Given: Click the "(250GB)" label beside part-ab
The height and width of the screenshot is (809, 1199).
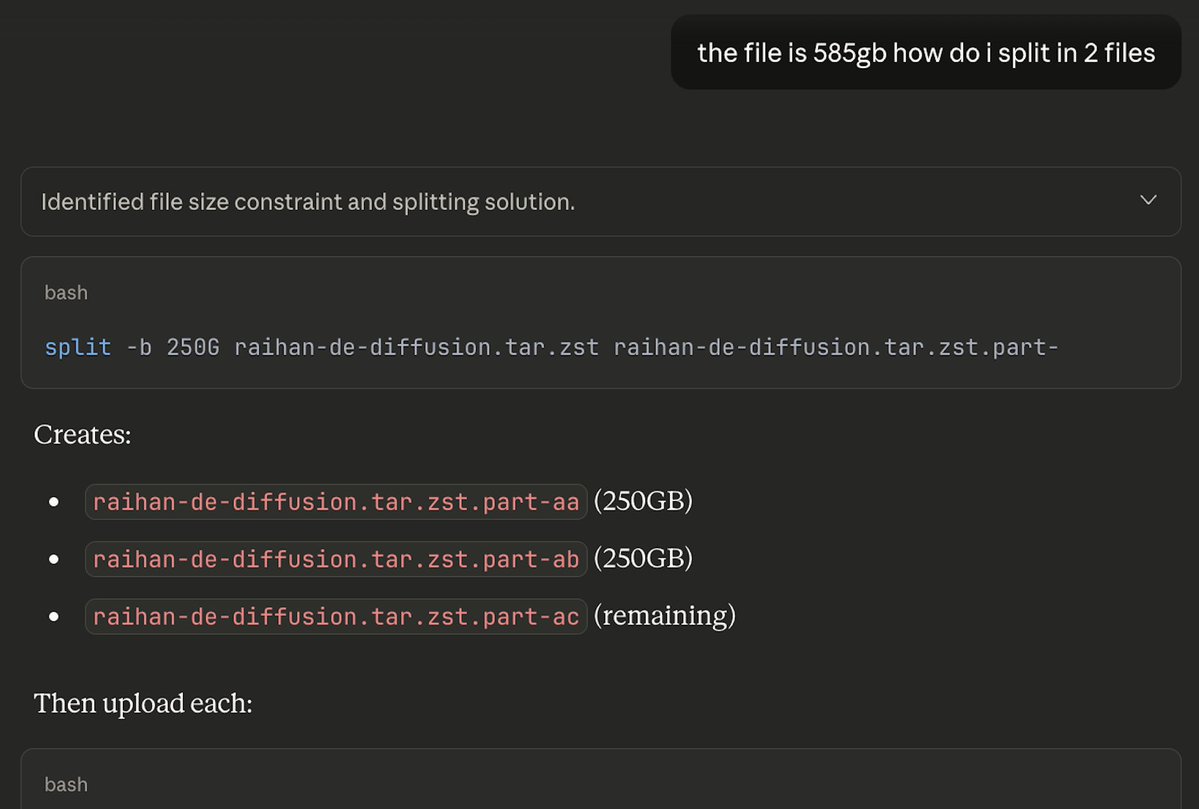Looking at the screenshot, I should click(x=643, y=559).
